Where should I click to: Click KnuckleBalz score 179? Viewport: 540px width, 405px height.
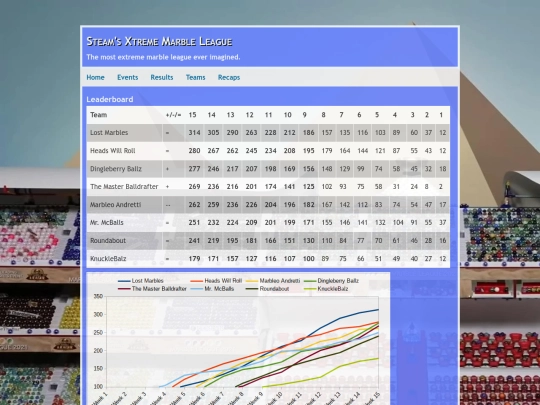click(194, 259)
